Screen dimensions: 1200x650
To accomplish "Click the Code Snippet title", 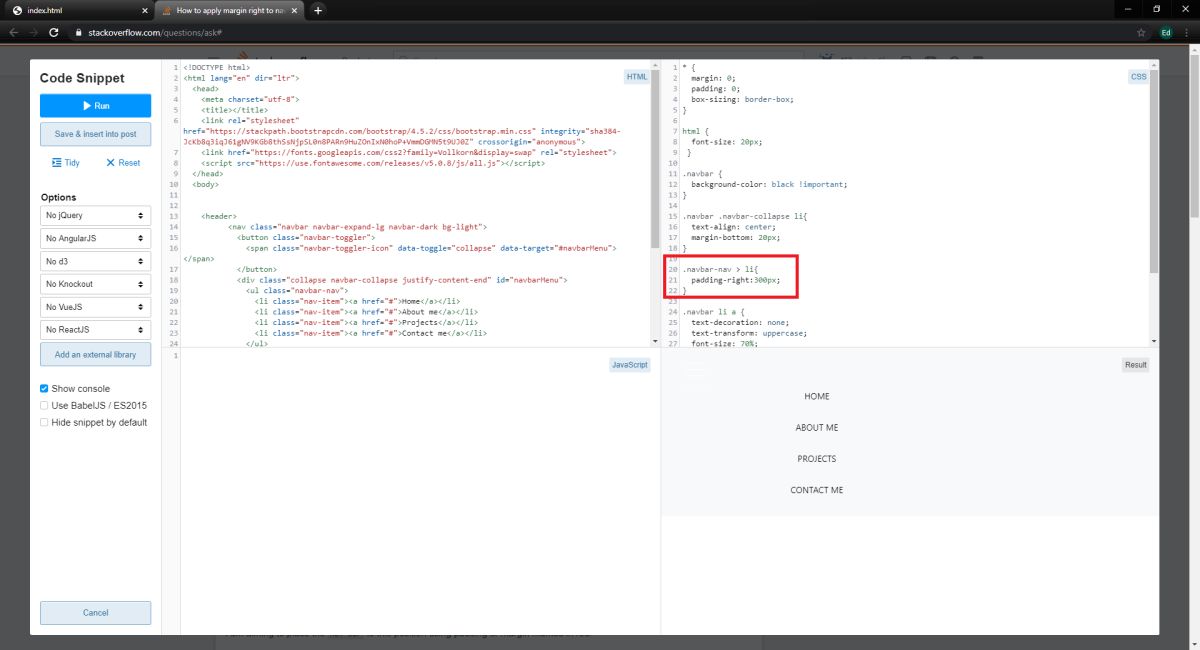I will [82, 78].
